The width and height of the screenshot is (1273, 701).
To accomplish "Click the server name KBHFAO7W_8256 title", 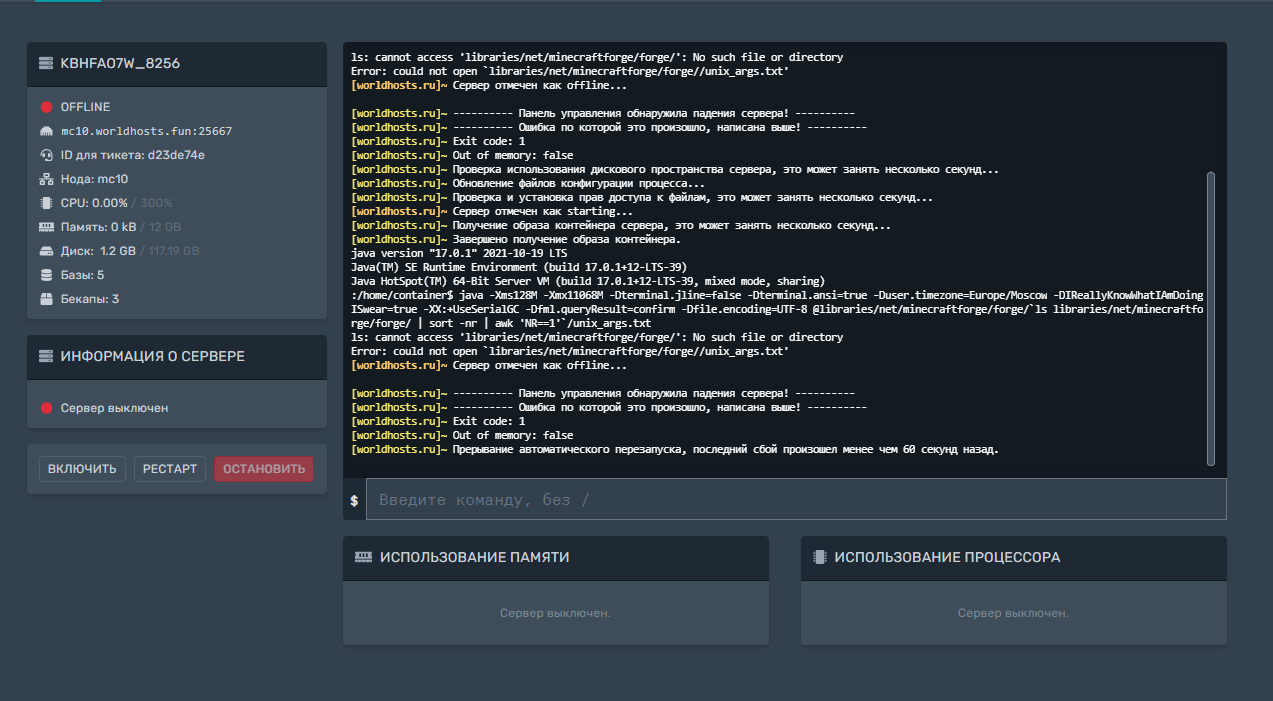I will (x=120, y=64).
